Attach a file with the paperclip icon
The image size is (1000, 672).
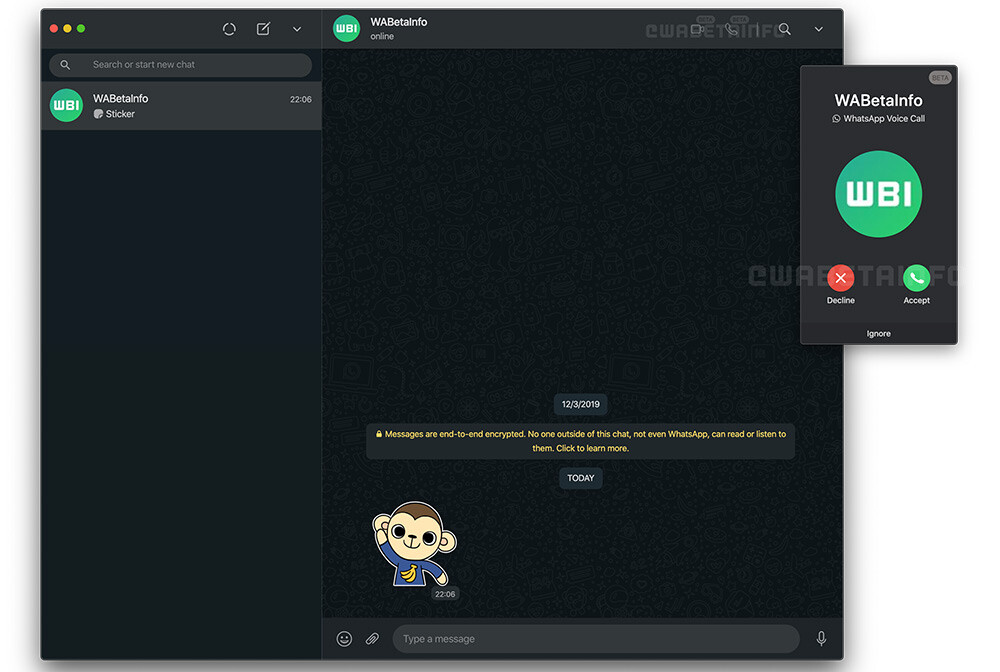click(x=372, y=639)
